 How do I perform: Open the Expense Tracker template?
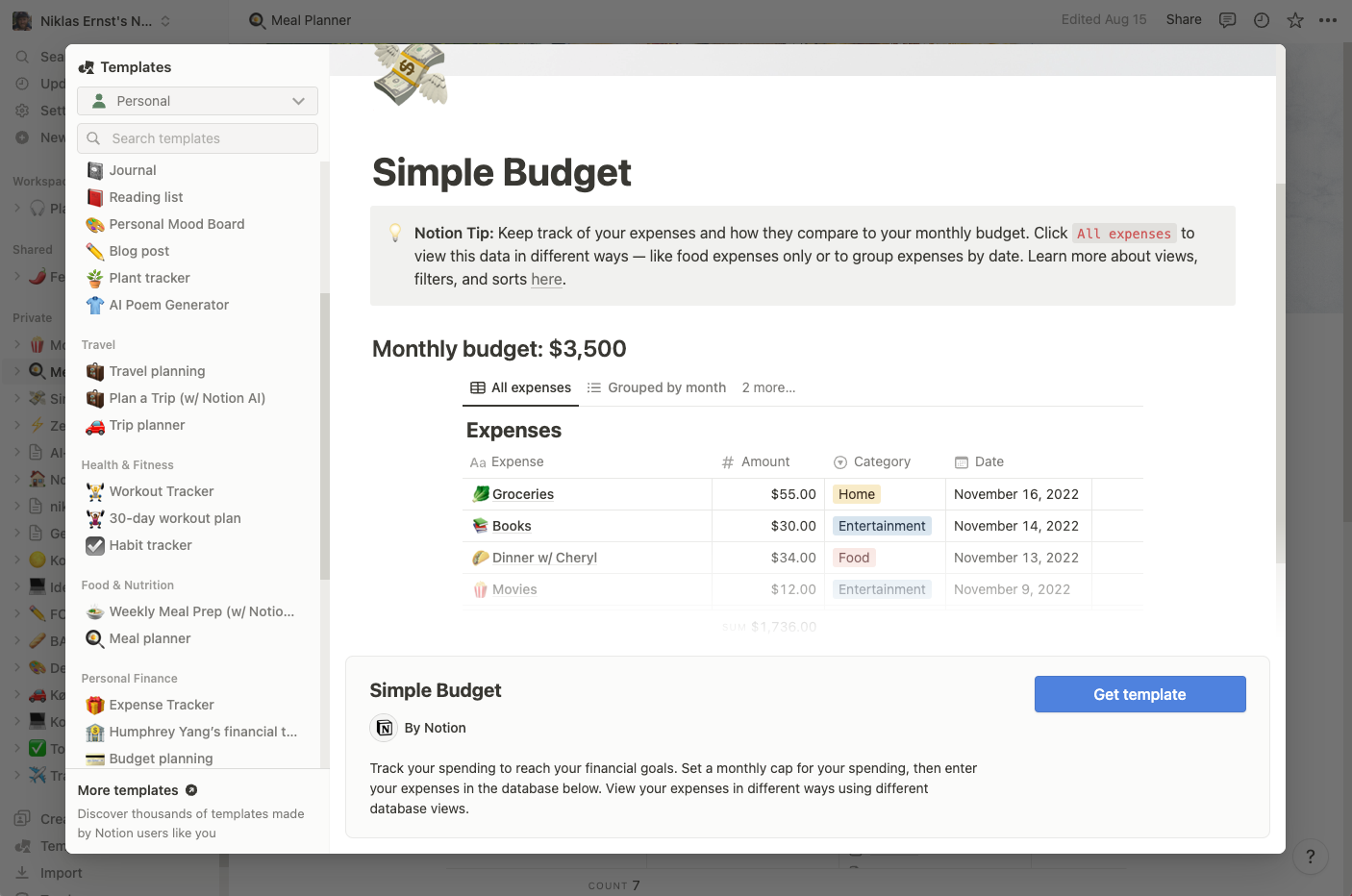197,705
